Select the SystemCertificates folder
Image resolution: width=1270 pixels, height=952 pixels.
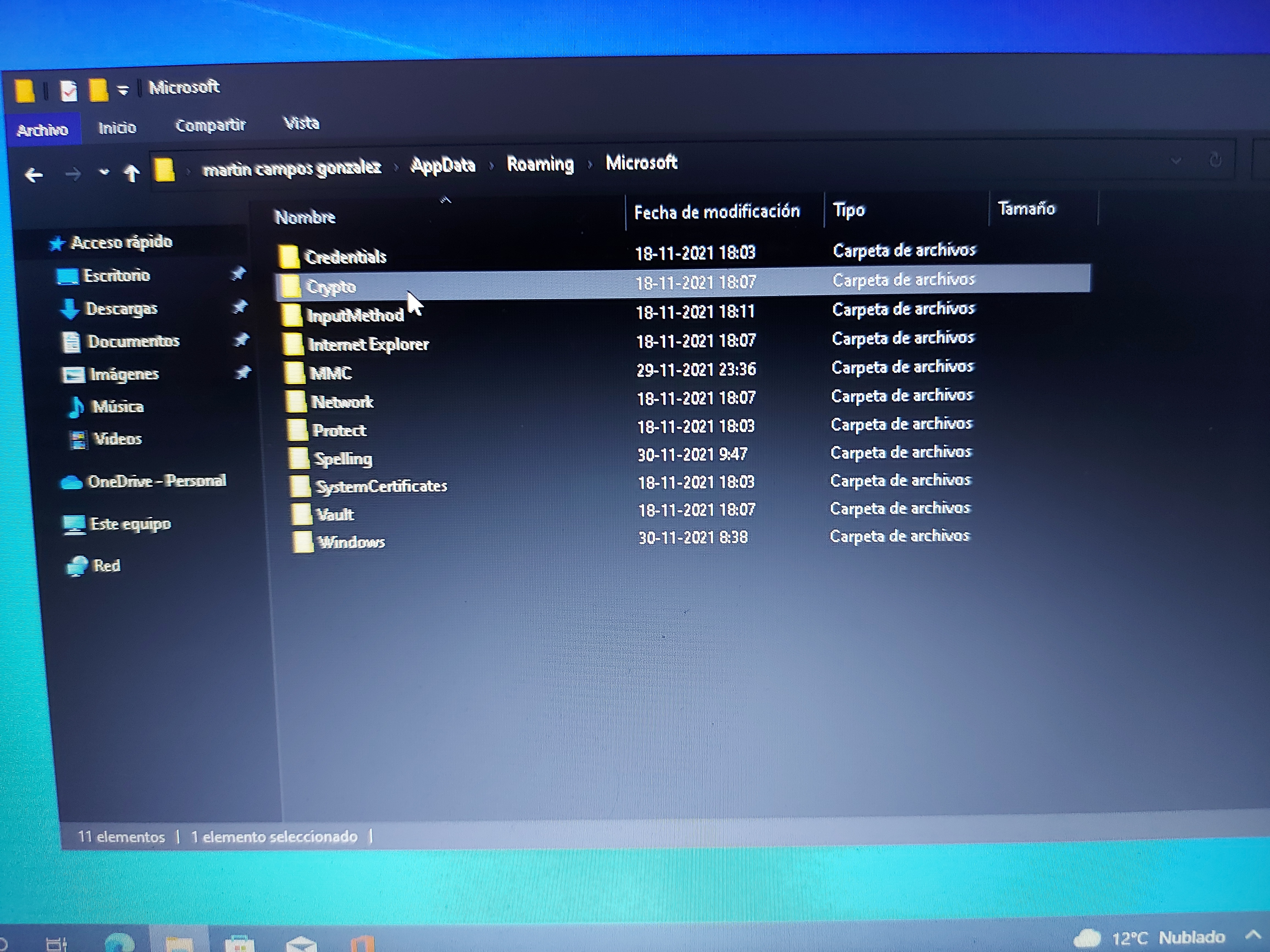(x=381, y=486)
